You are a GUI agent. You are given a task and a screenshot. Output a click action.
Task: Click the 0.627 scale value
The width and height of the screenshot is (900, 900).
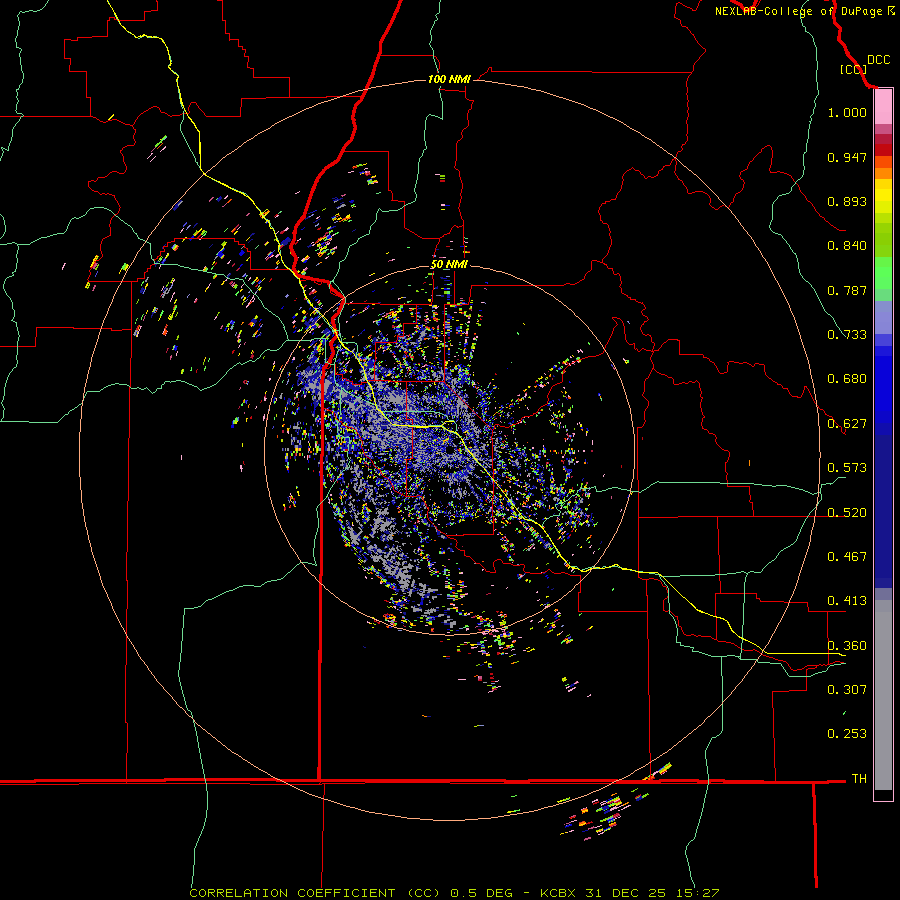pyautogui.click(x=847, y=424)
